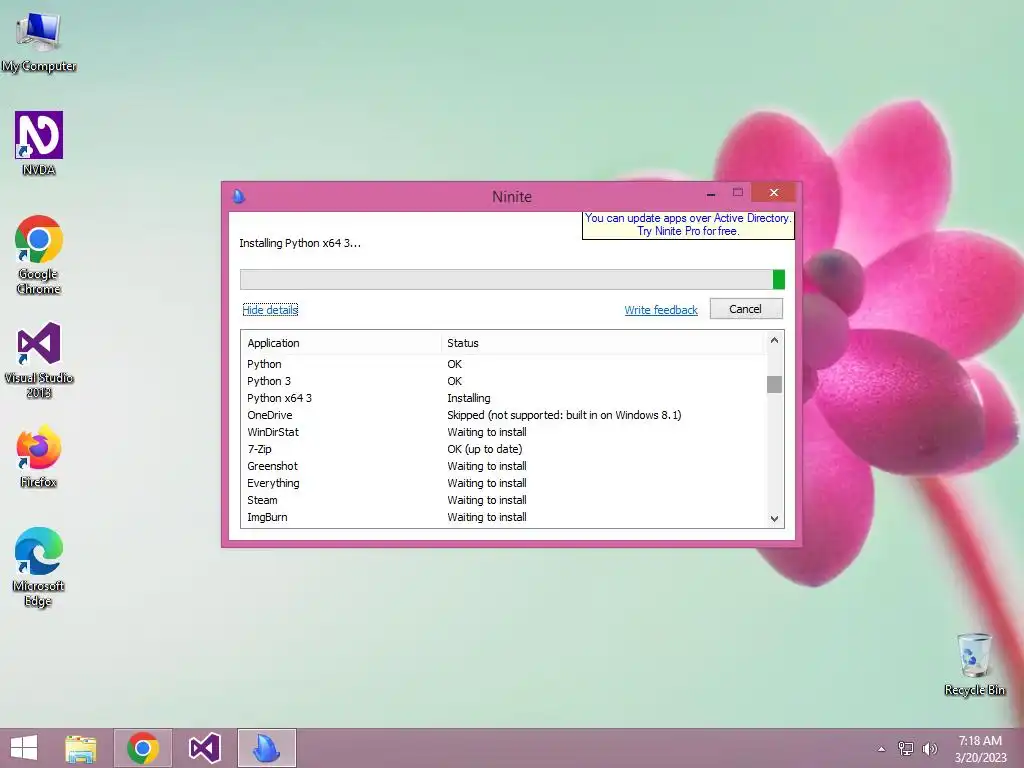Select the Visual Studio 2013 desktop shortcut
This screenshot has height=768, width=1024.
[x=39, y=360]
